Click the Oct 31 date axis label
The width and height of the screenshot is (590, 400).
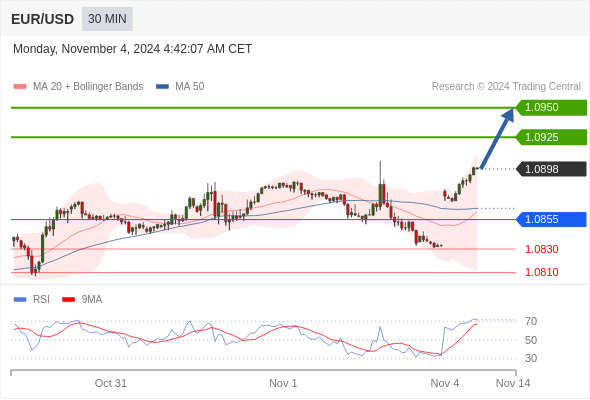[x=111, y=383]
